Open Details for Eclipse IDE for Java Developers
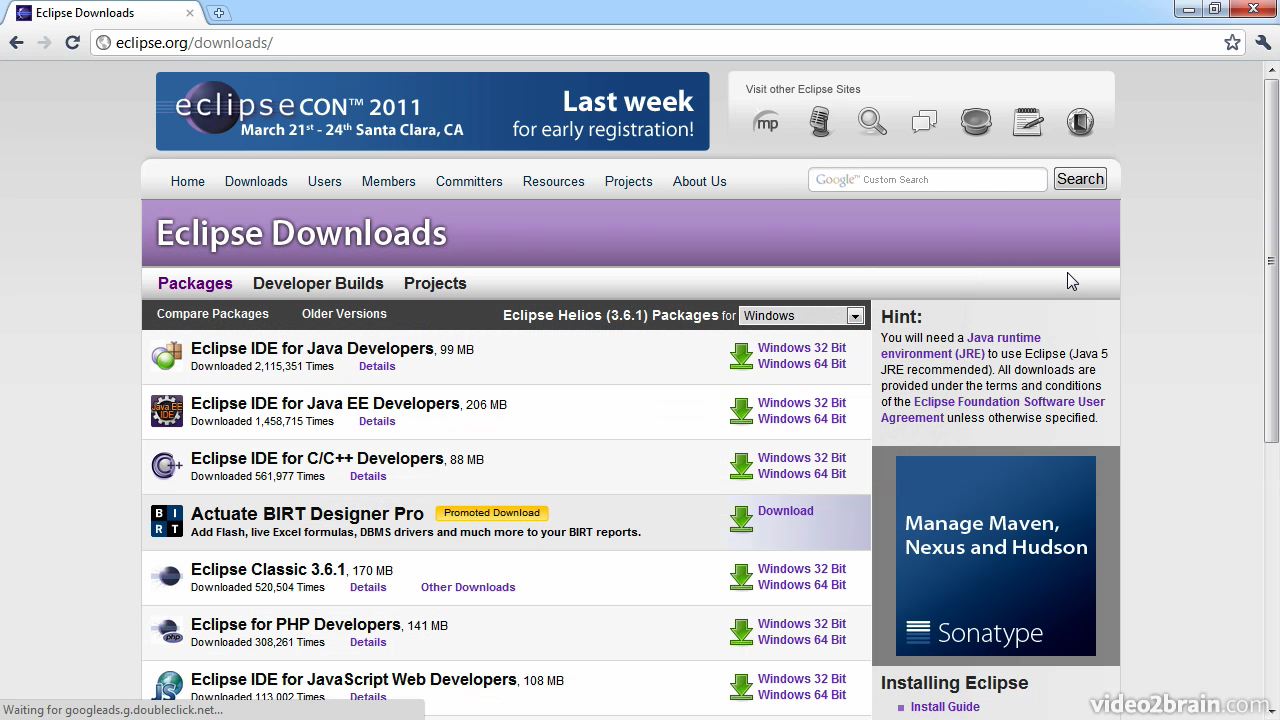The image size is (1280, 720). click(377, 366)
